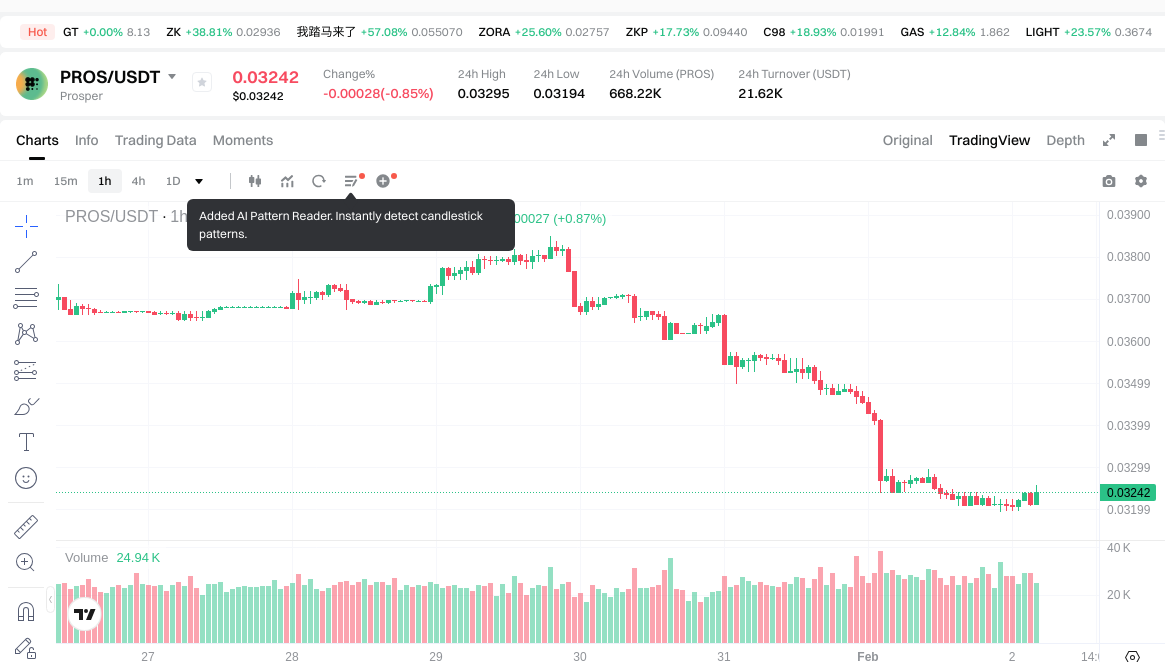Viewport: 1165px width, 662px height.
Task: Switch to the Trading Data tab
Action: point(155,140)
